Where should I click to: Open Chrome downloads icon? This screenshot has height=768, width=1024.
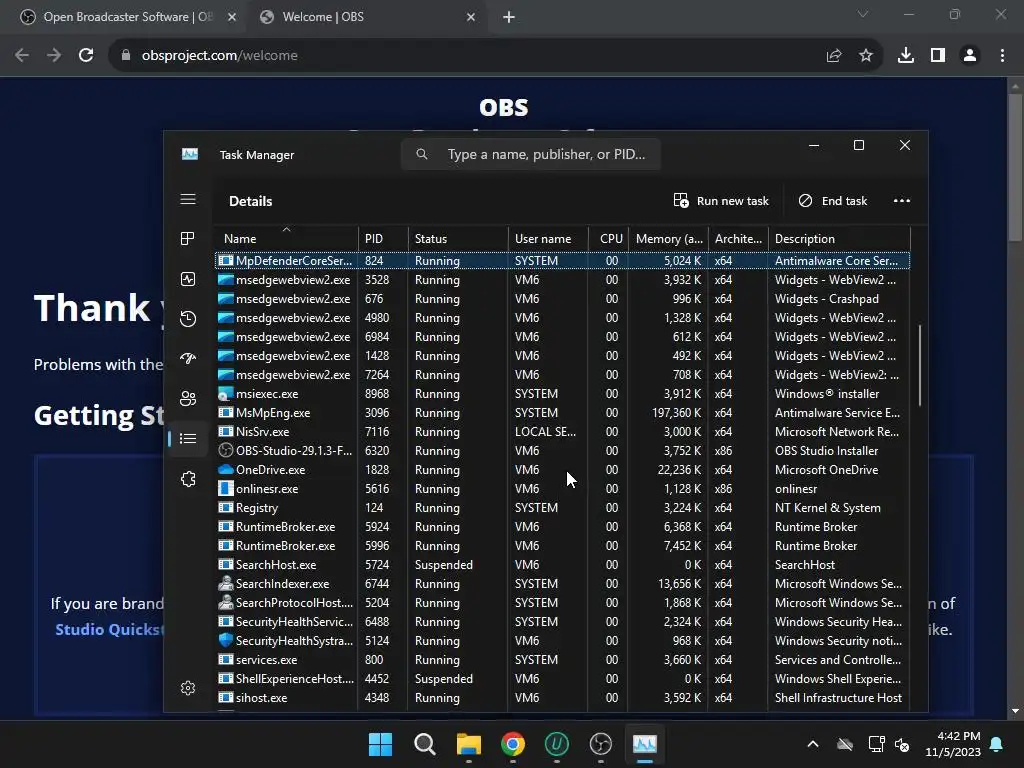click(906, 56)
